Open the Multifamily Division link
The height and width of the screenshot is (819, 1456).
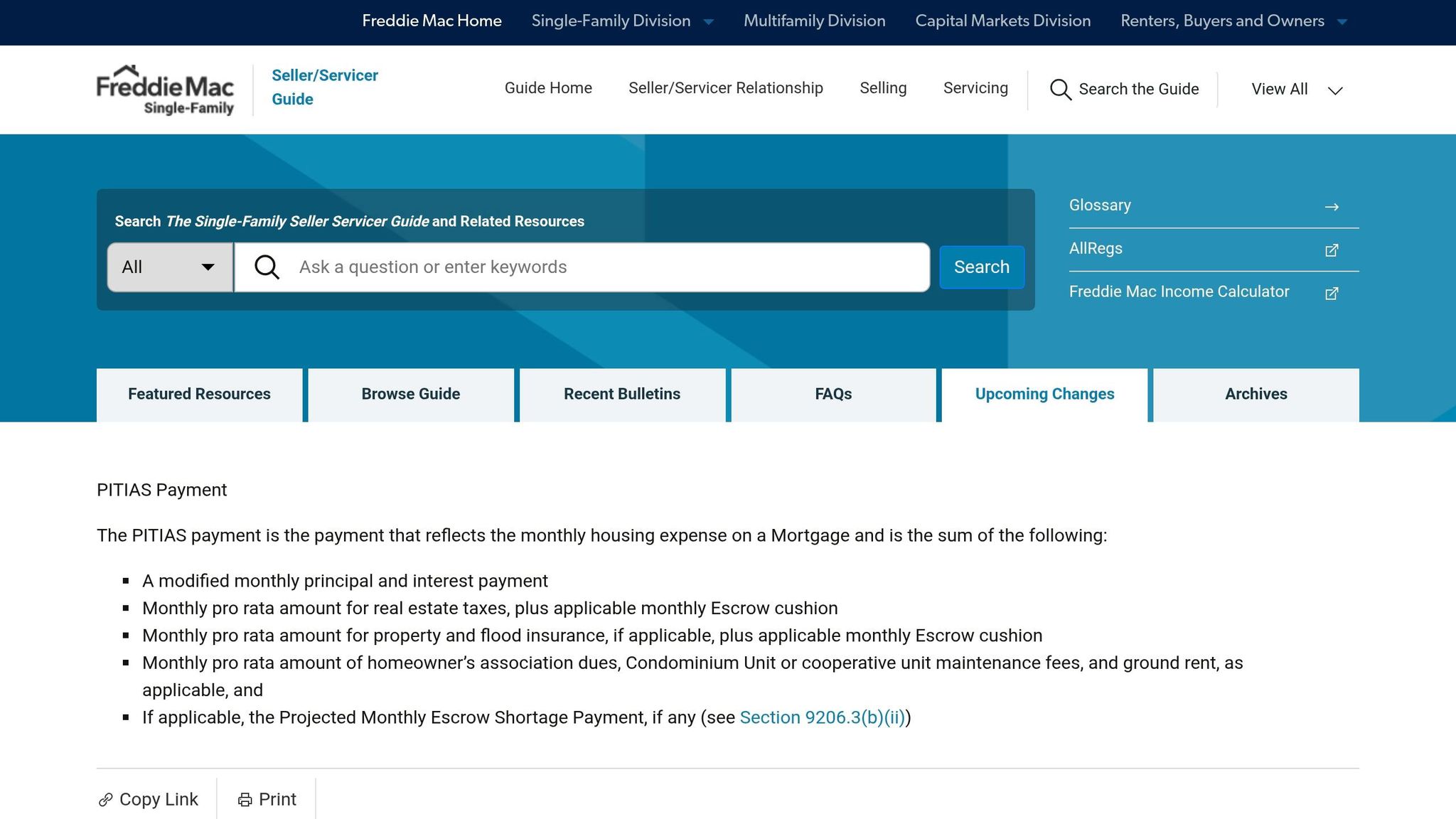(814, 21)
